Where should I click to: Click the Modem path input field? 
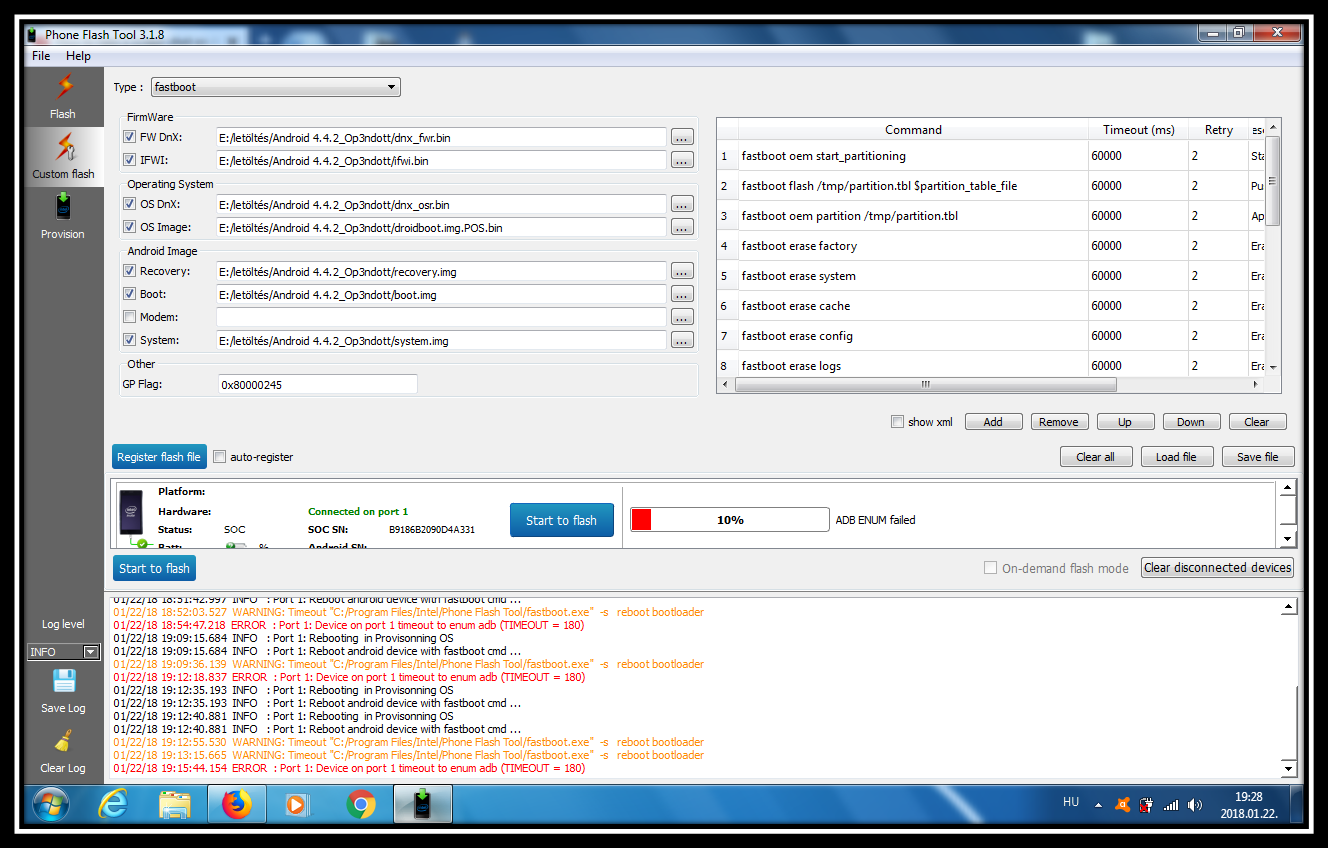(x=441, y=317)
